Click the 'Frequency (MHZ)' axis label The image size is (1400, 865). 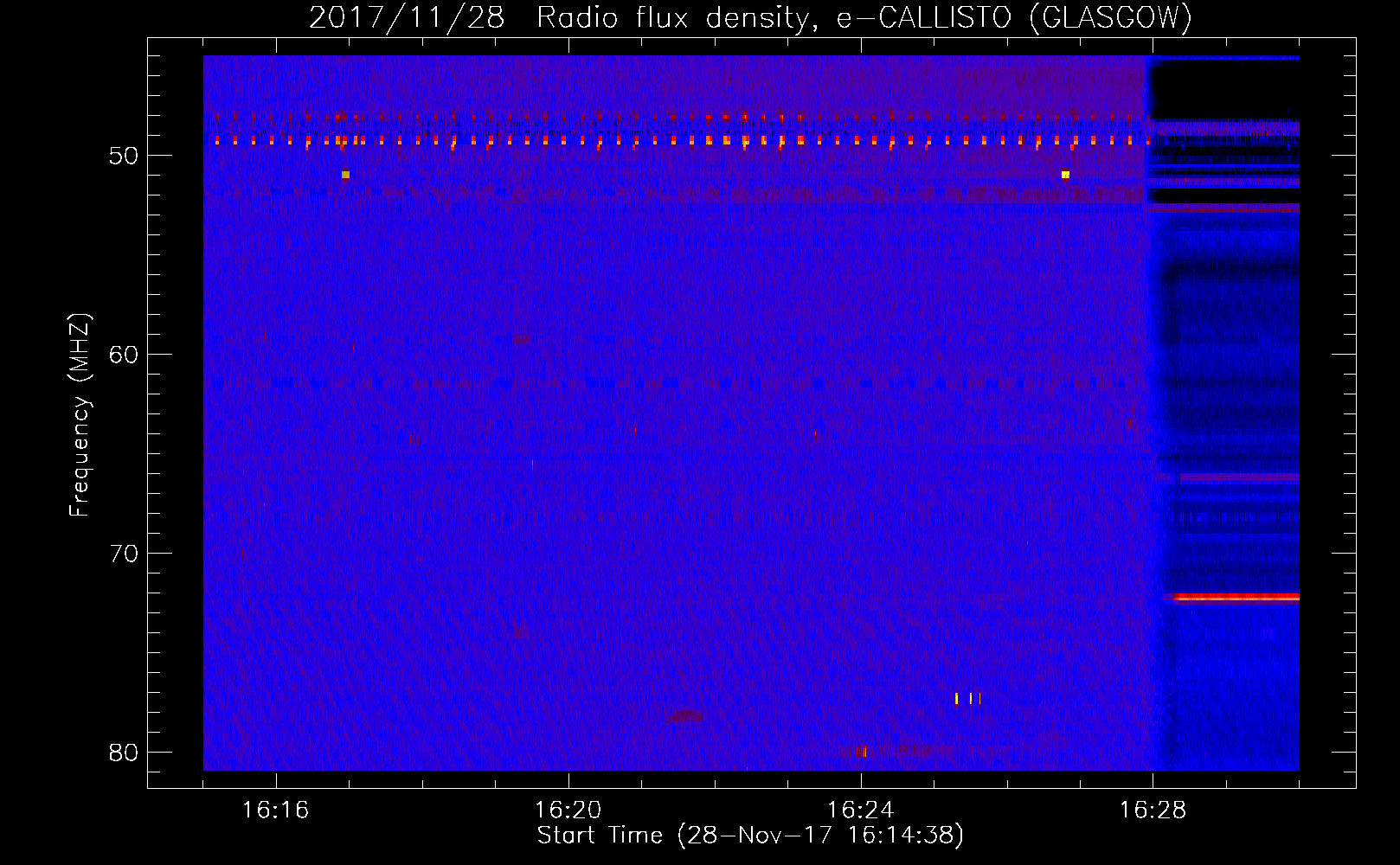[79, 414]
